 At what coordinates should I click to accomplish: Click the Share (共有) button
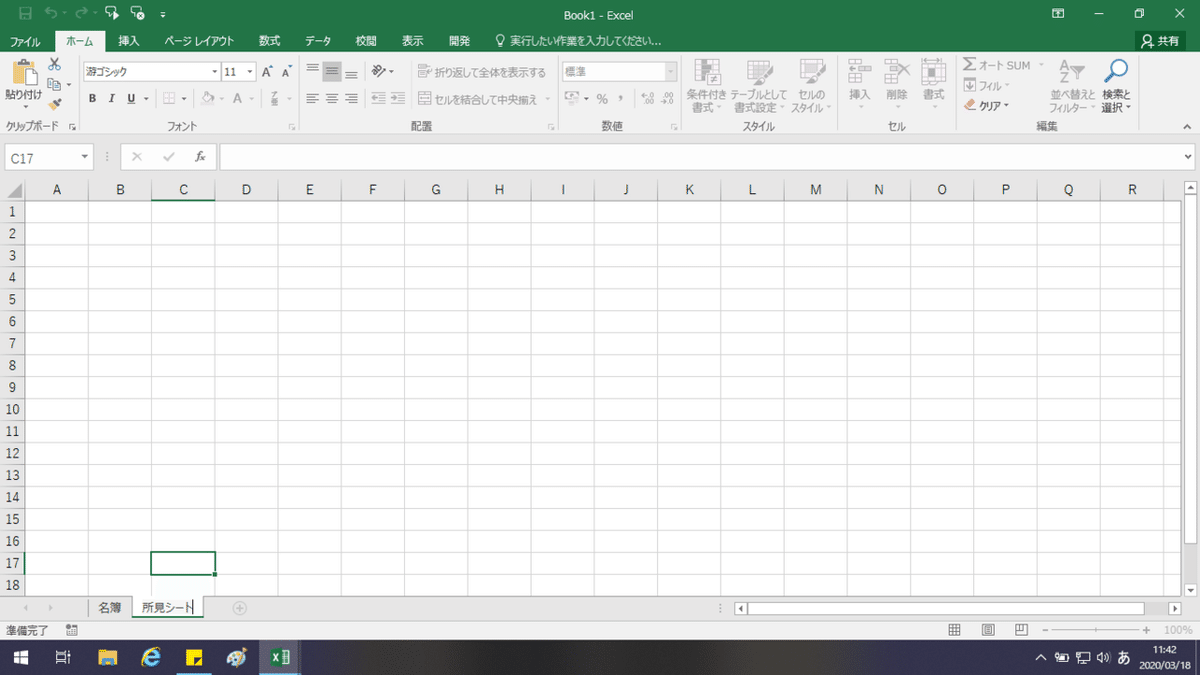pyautogui.click(x=1160, y=41)
